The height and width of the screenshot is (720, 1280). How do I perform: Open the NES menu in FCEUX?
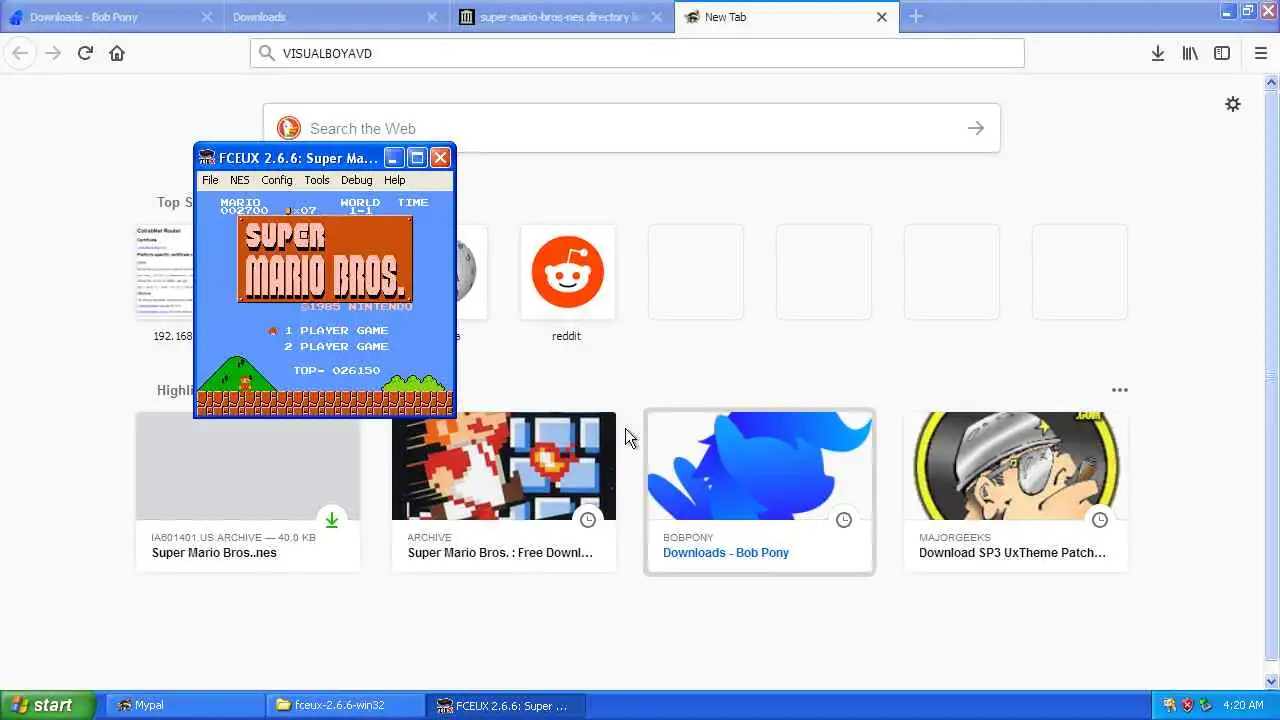click(x=240, y=180)
